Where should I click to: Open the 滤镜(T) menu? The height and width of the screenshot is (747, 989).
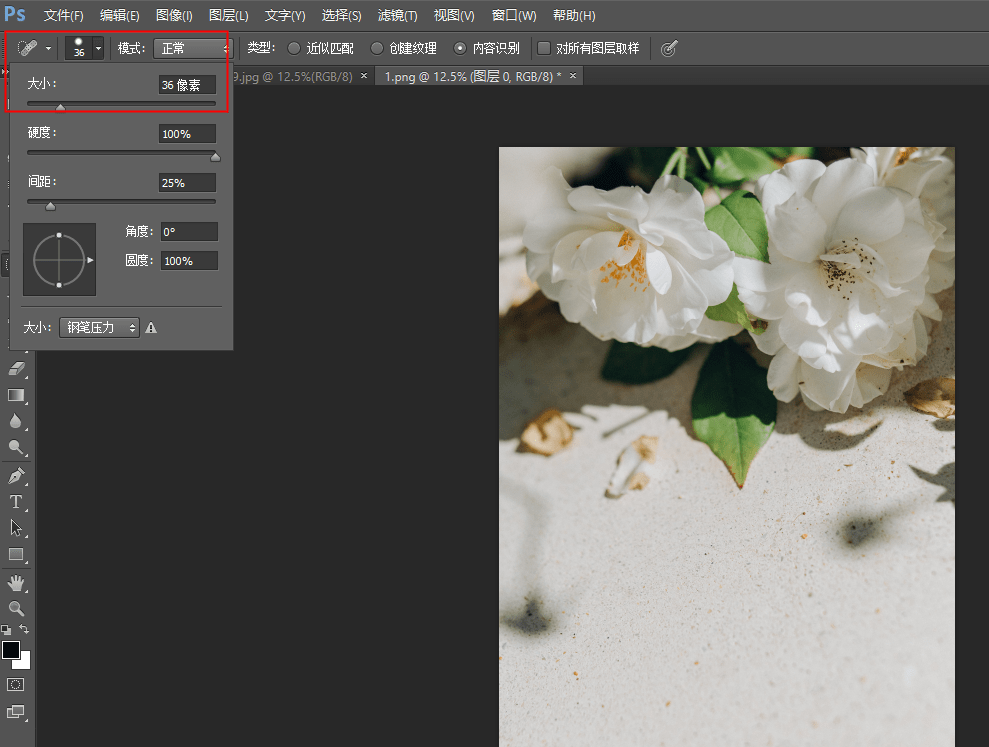tap(397, 16)
